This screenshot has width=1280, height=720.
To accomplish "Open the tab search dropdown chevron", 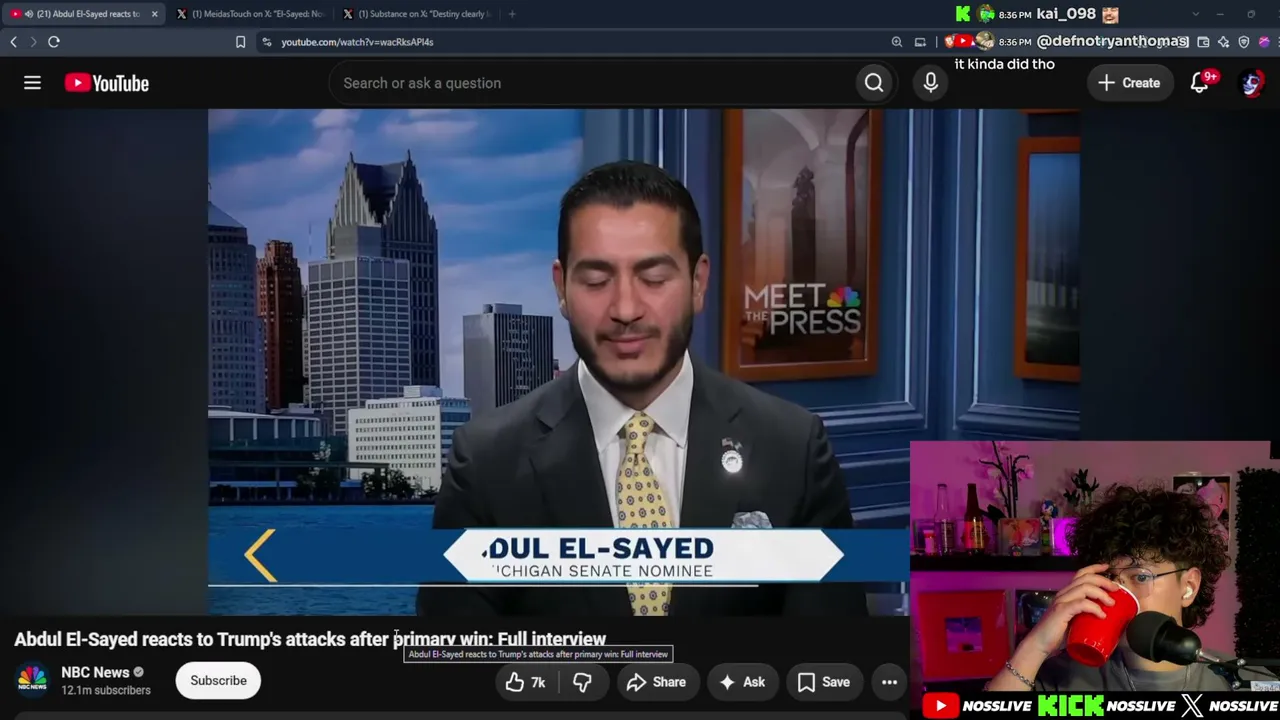I will 1195,14.
